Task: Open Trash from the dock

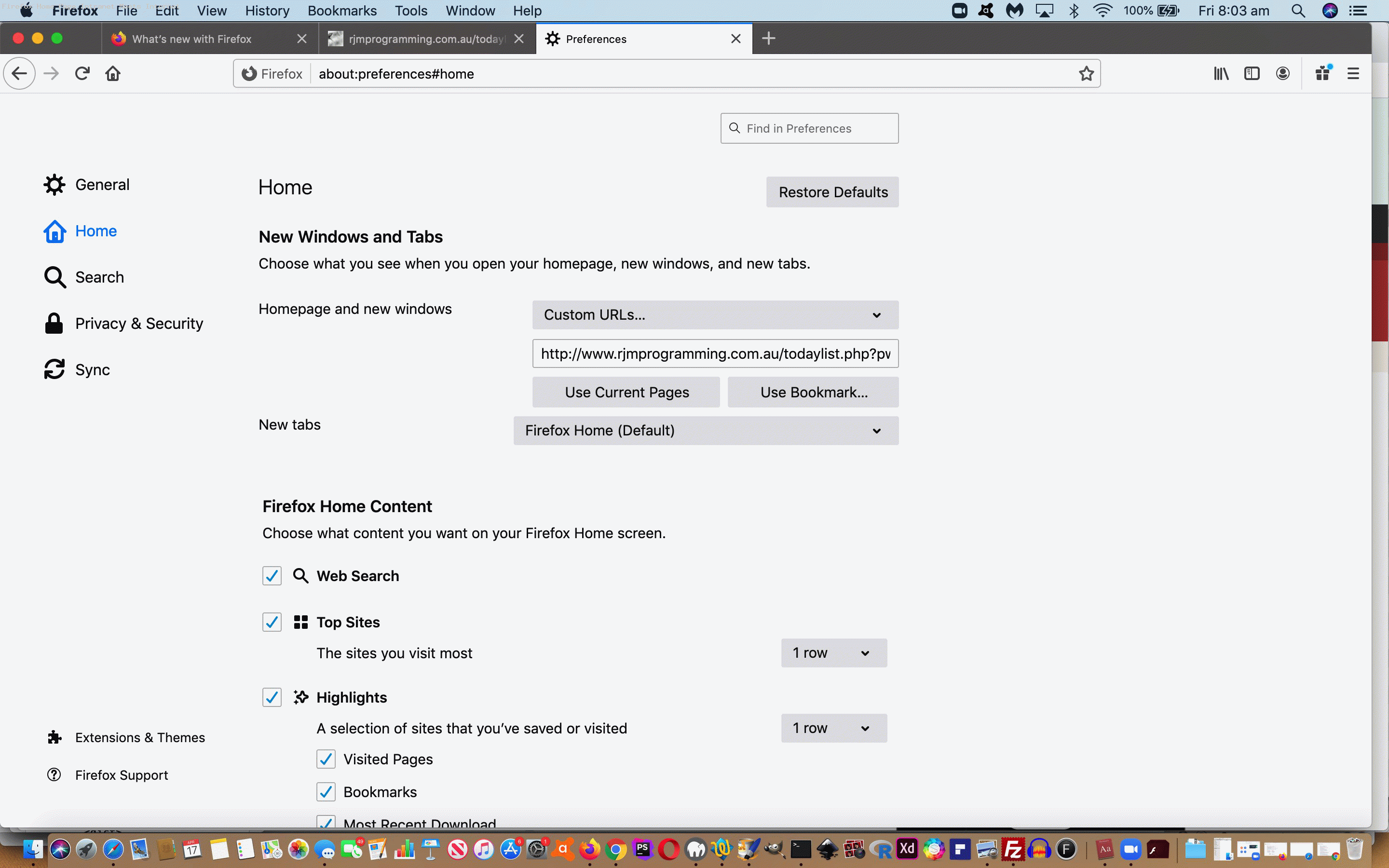Action: 1355,849
